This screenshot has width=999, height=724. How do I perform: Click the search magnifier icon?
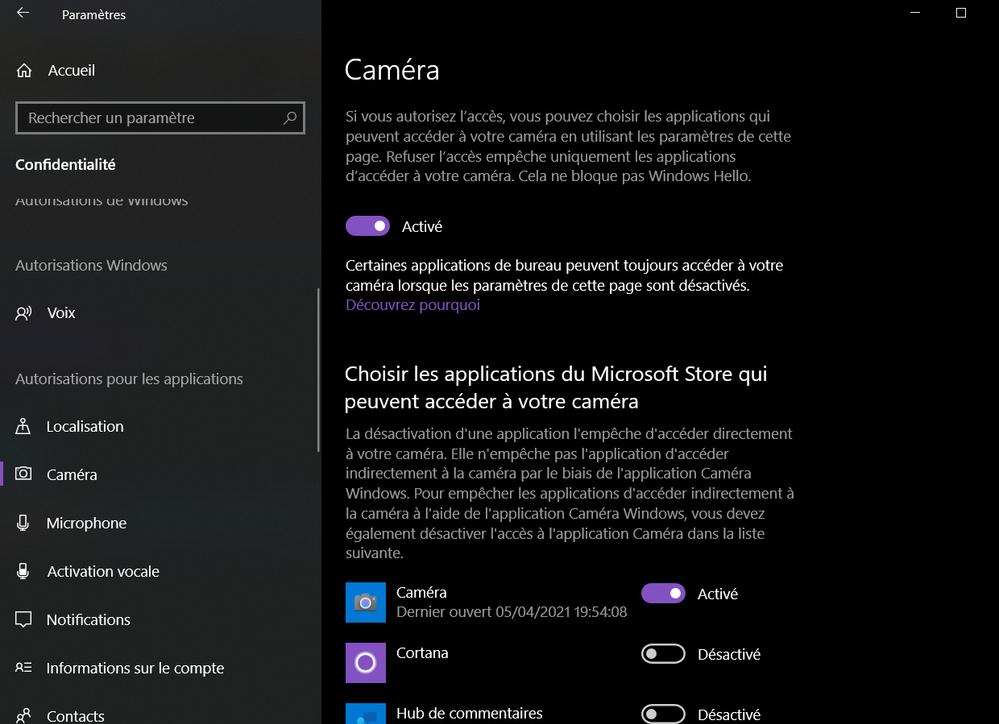290,118
